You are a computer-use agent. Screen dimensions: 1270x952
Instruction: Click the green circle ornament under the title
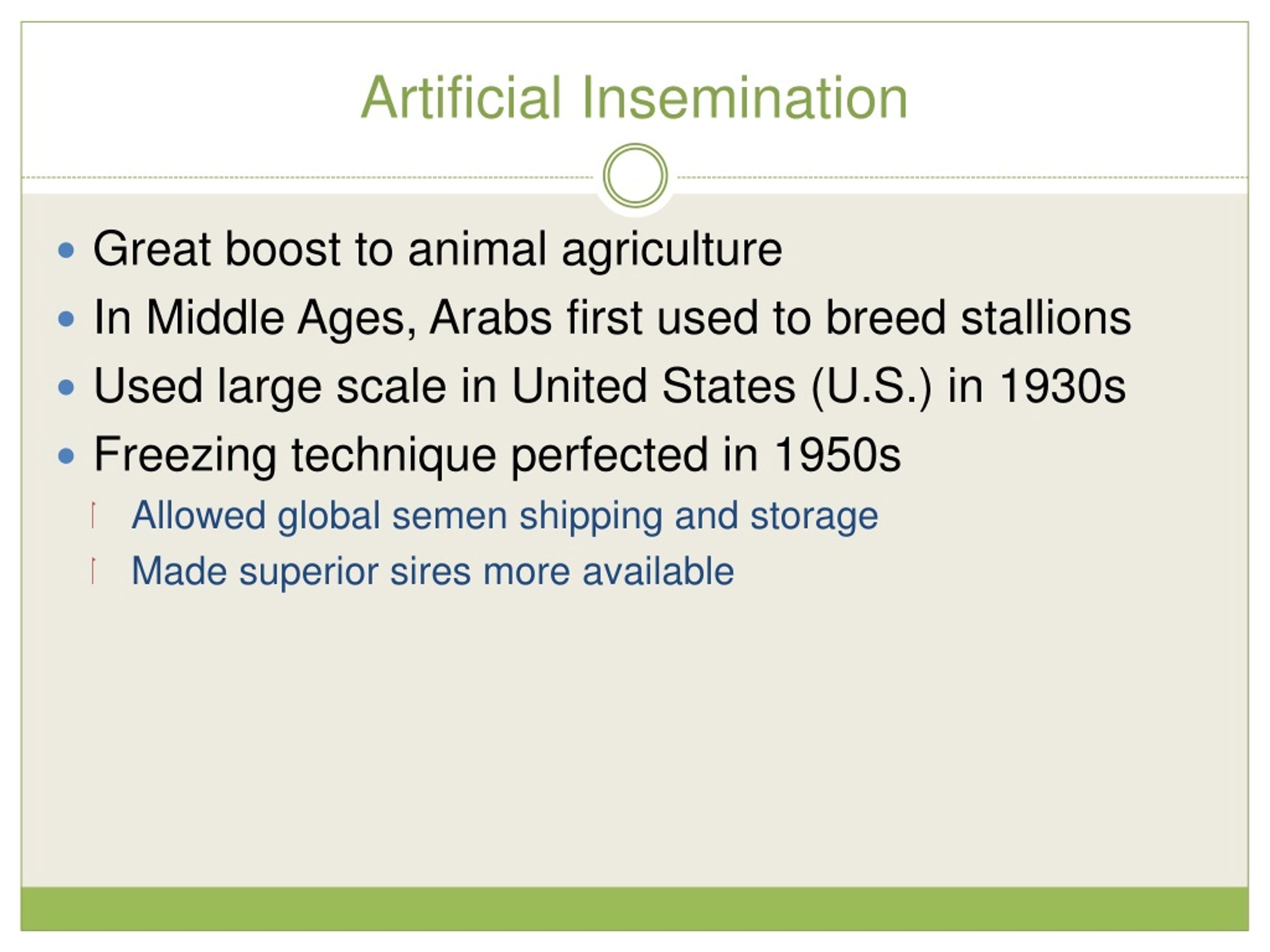click(x=635, y=176)
